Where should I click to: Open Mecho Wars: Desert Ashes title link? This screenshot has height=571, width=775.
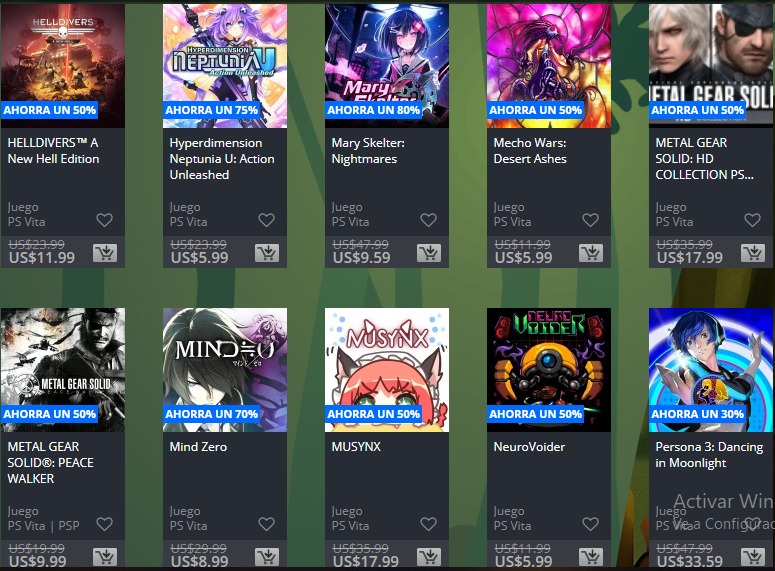(x=530, y=151)
